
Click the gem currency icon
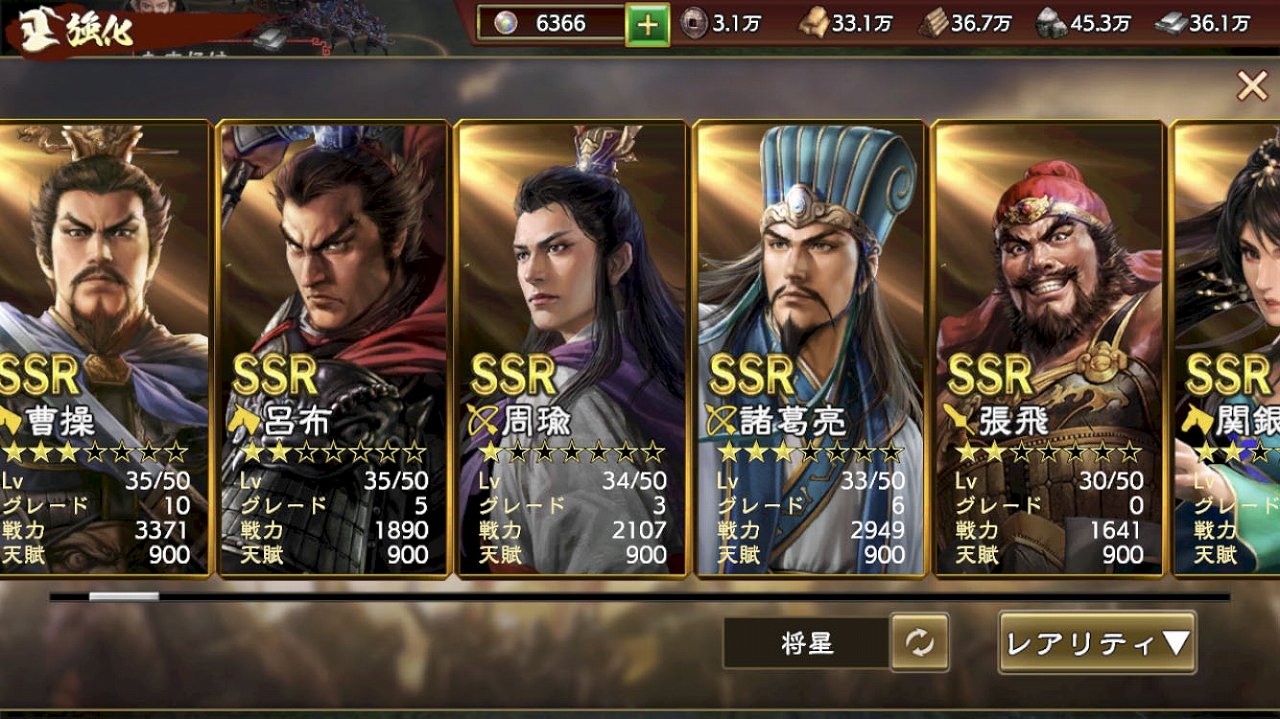[x=506, y=24]
